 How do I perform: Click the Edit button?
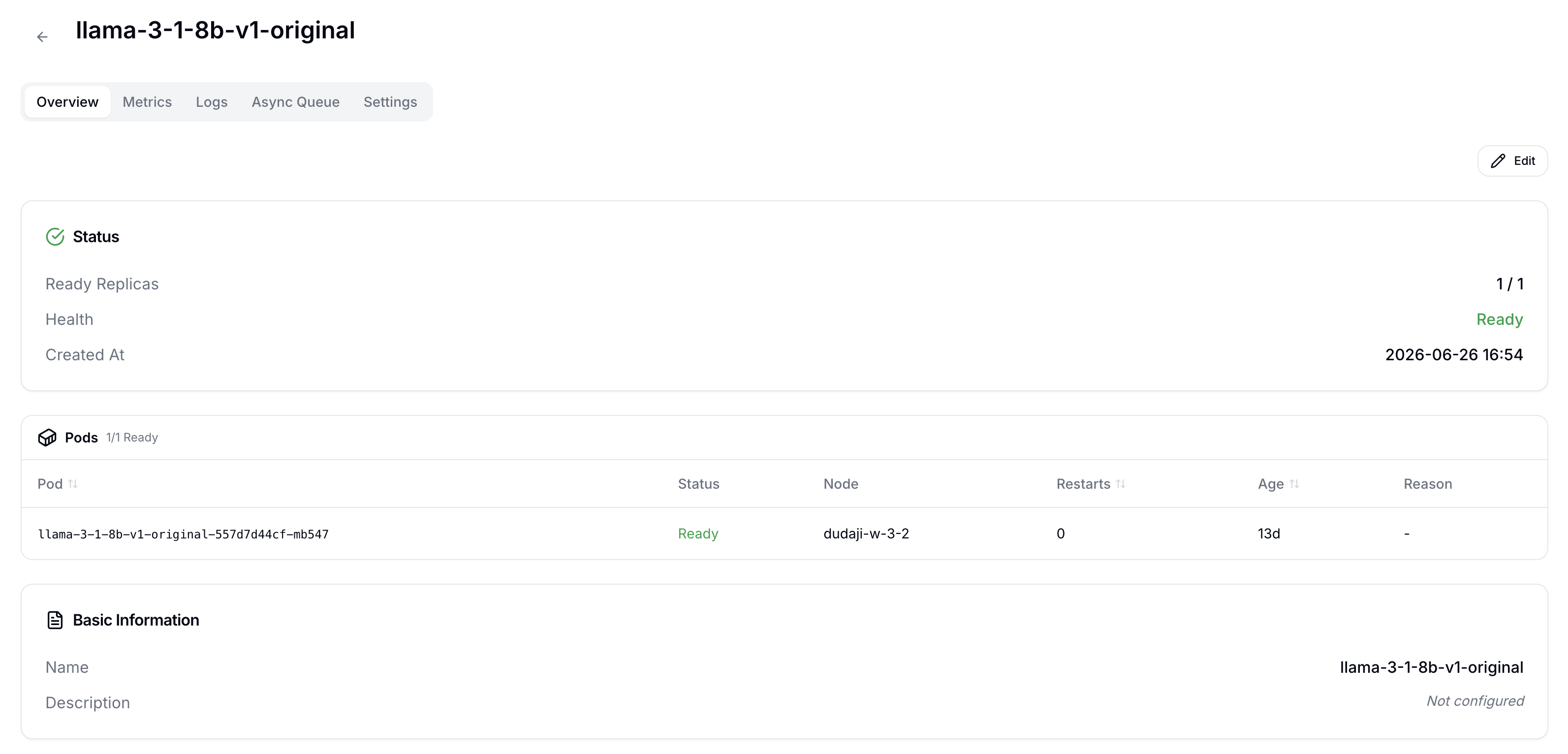click(x=1512, y=160)
